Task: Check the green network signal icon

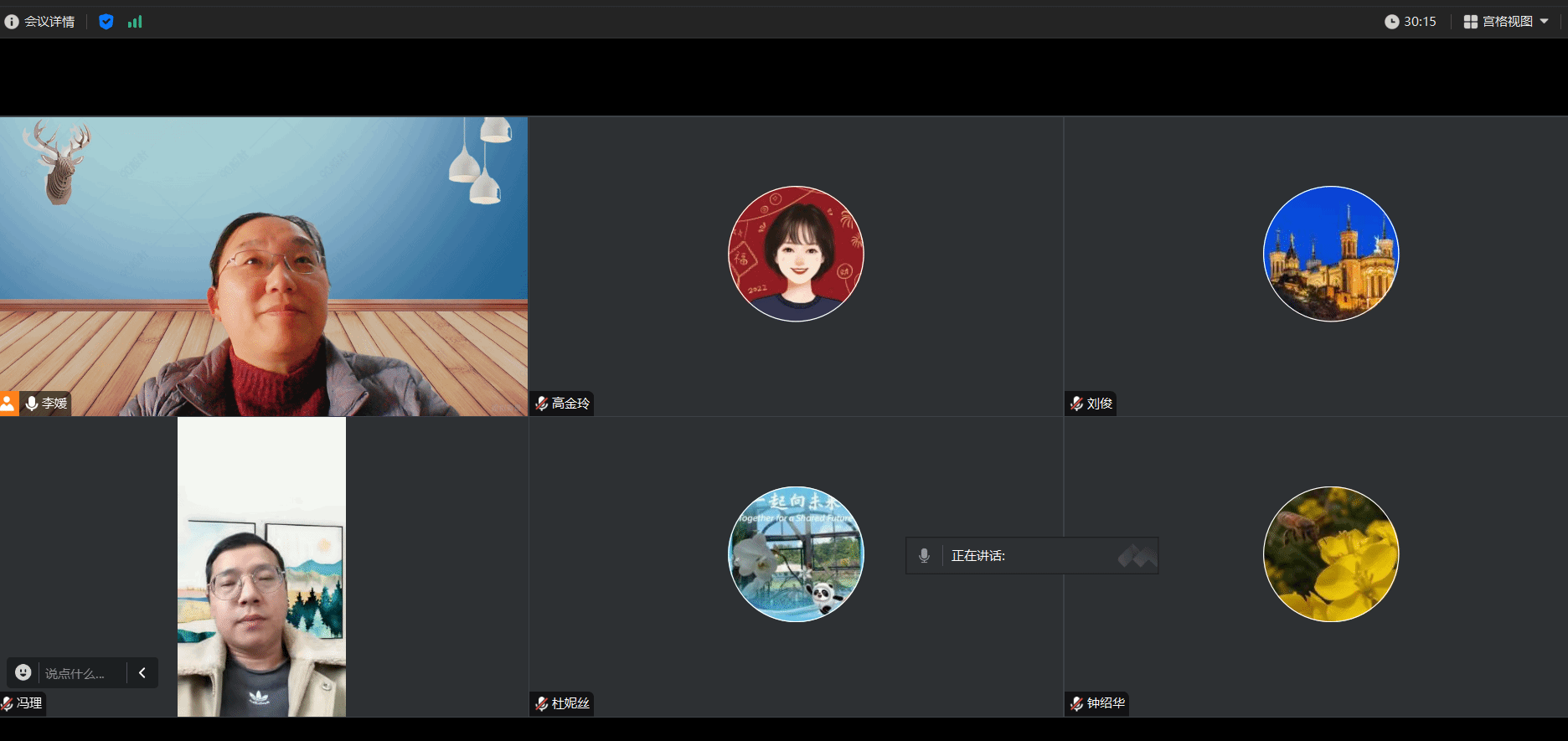Action: pyautogui.click(x=135, y=22)
